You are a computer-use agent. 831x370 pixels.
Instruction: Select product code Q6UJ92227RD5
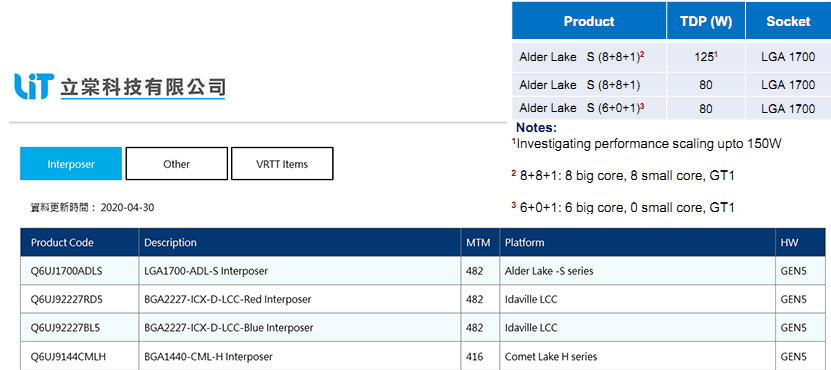pyautogui.click(x=67, y=299)
